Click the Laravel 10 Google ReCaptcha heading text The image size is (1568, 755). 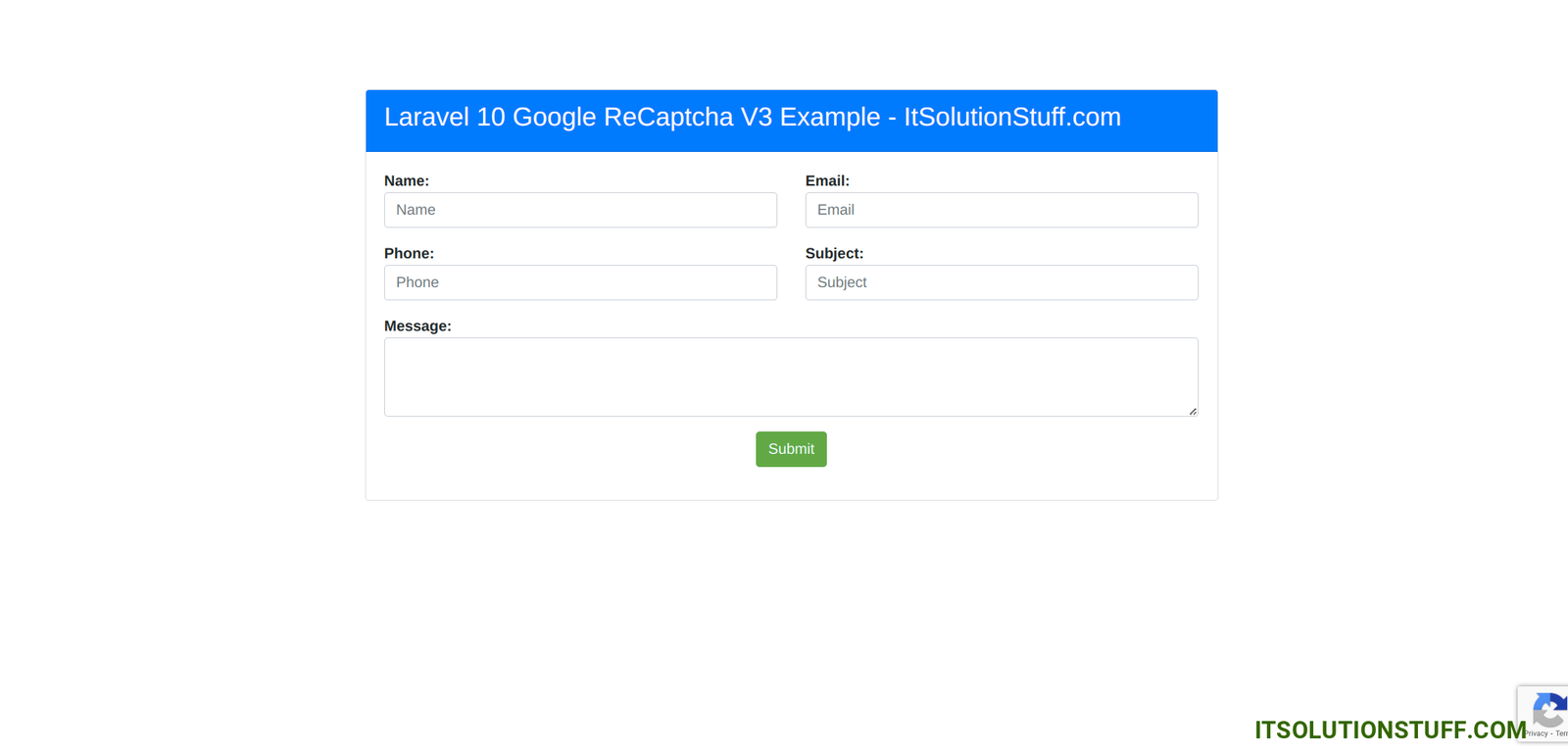pyautogui.click(x=752, y=118)
